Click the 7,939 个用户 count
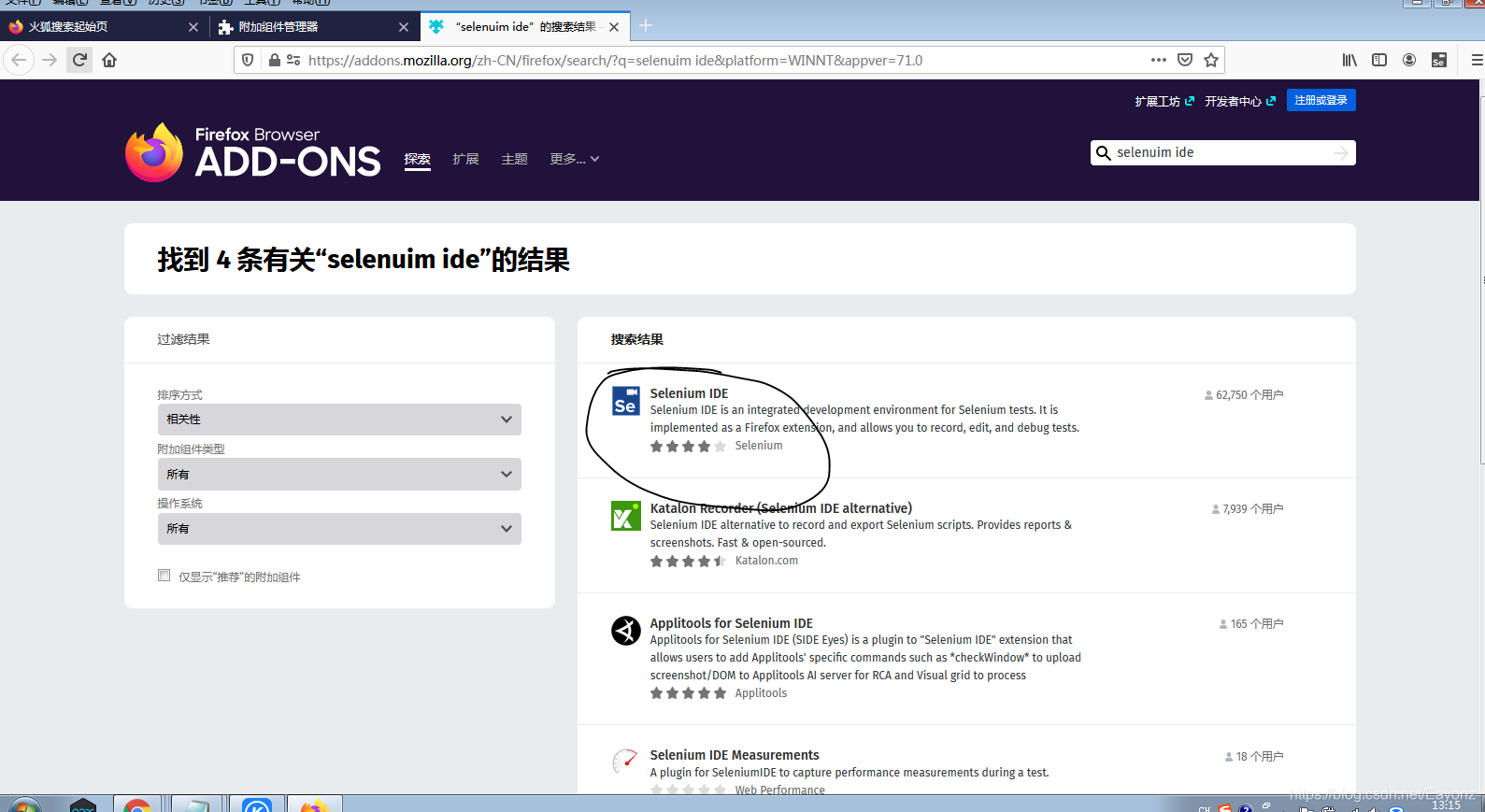 coord(1247,509)
